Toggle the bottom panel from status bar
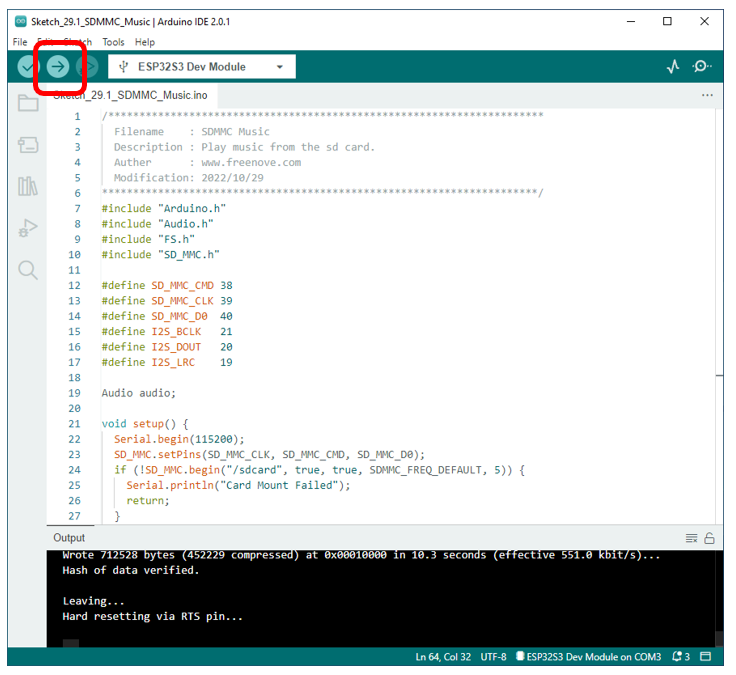The height and width of the screenshot is (675, 736). (x=705, y=656)
